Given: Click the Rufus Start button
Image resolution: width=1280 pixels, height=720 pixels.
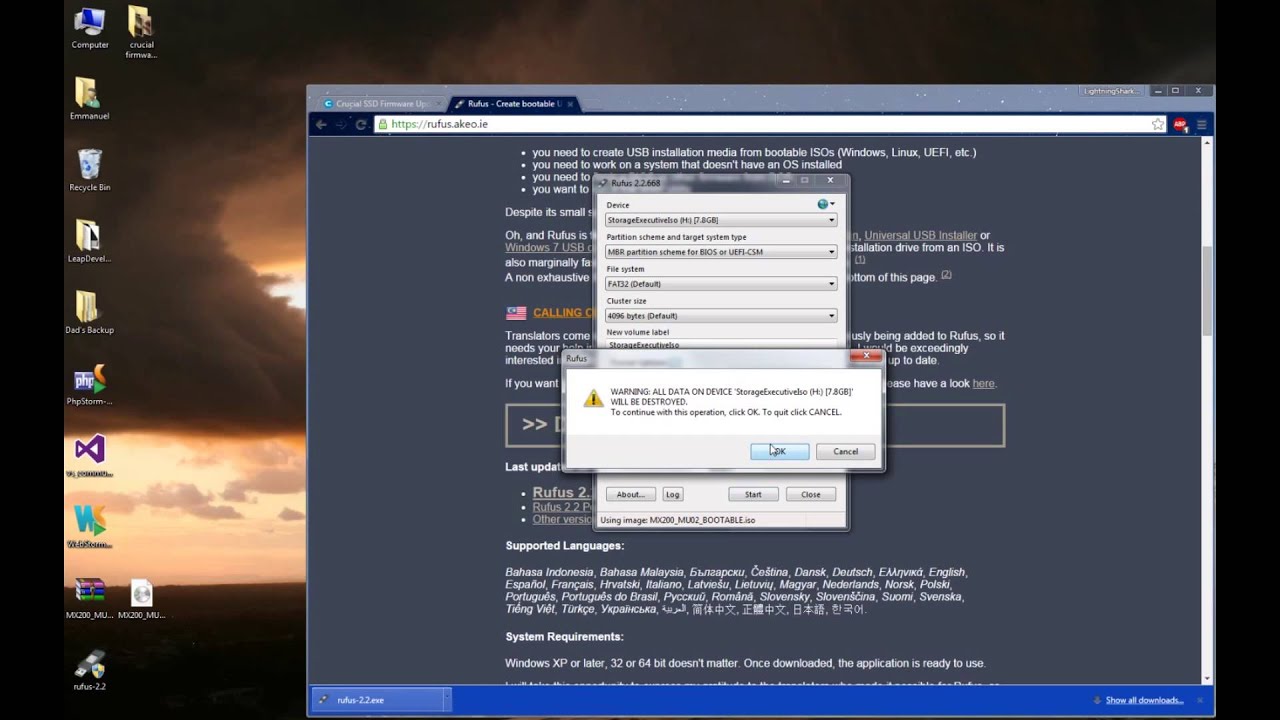Looking at the screenshot, I should pyautogui.click(x=753, y=494).
